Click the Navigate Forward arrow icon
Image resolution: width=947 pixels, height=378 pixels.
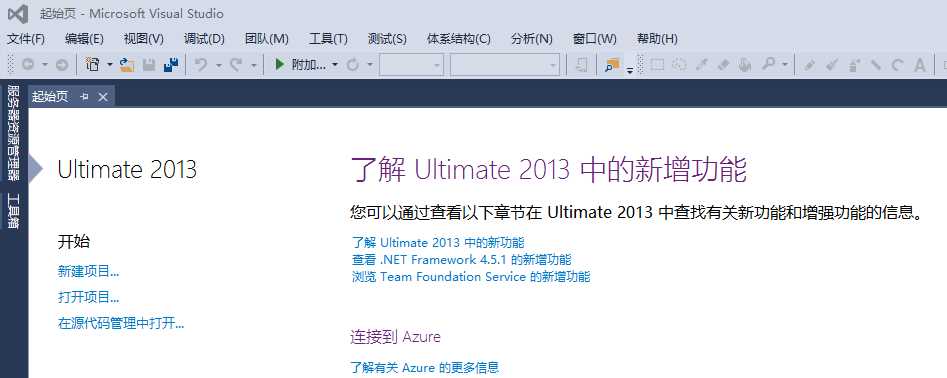point(62,65)
